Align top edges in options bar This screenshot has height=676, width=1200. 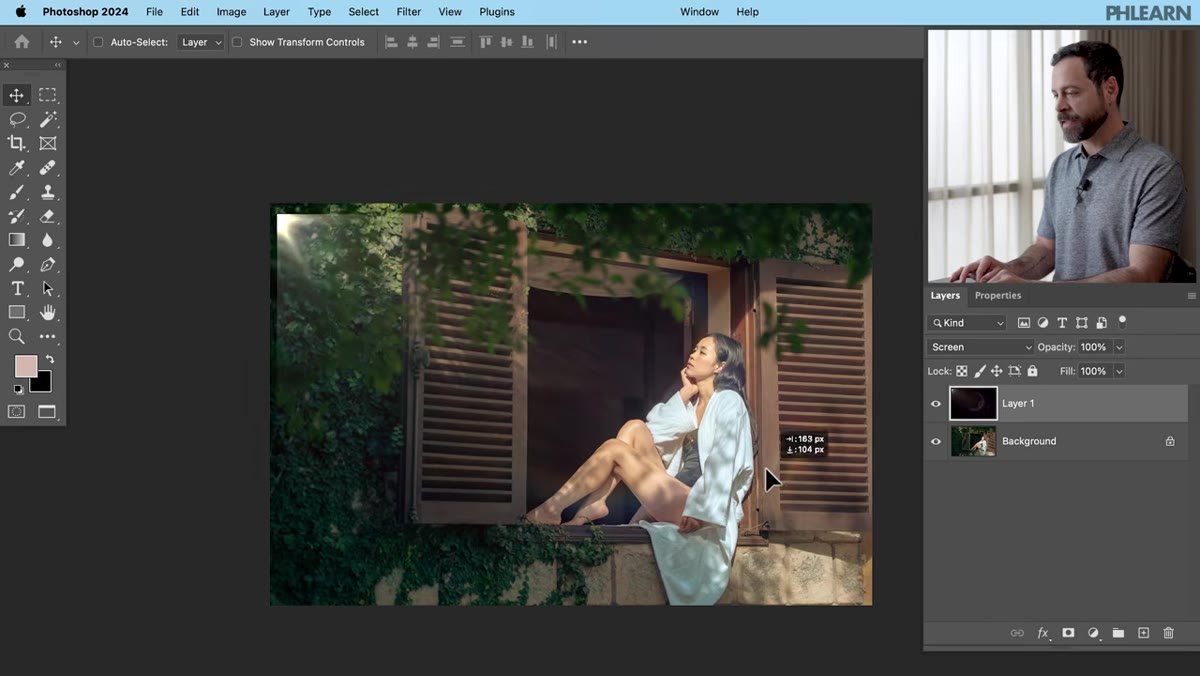485,42
